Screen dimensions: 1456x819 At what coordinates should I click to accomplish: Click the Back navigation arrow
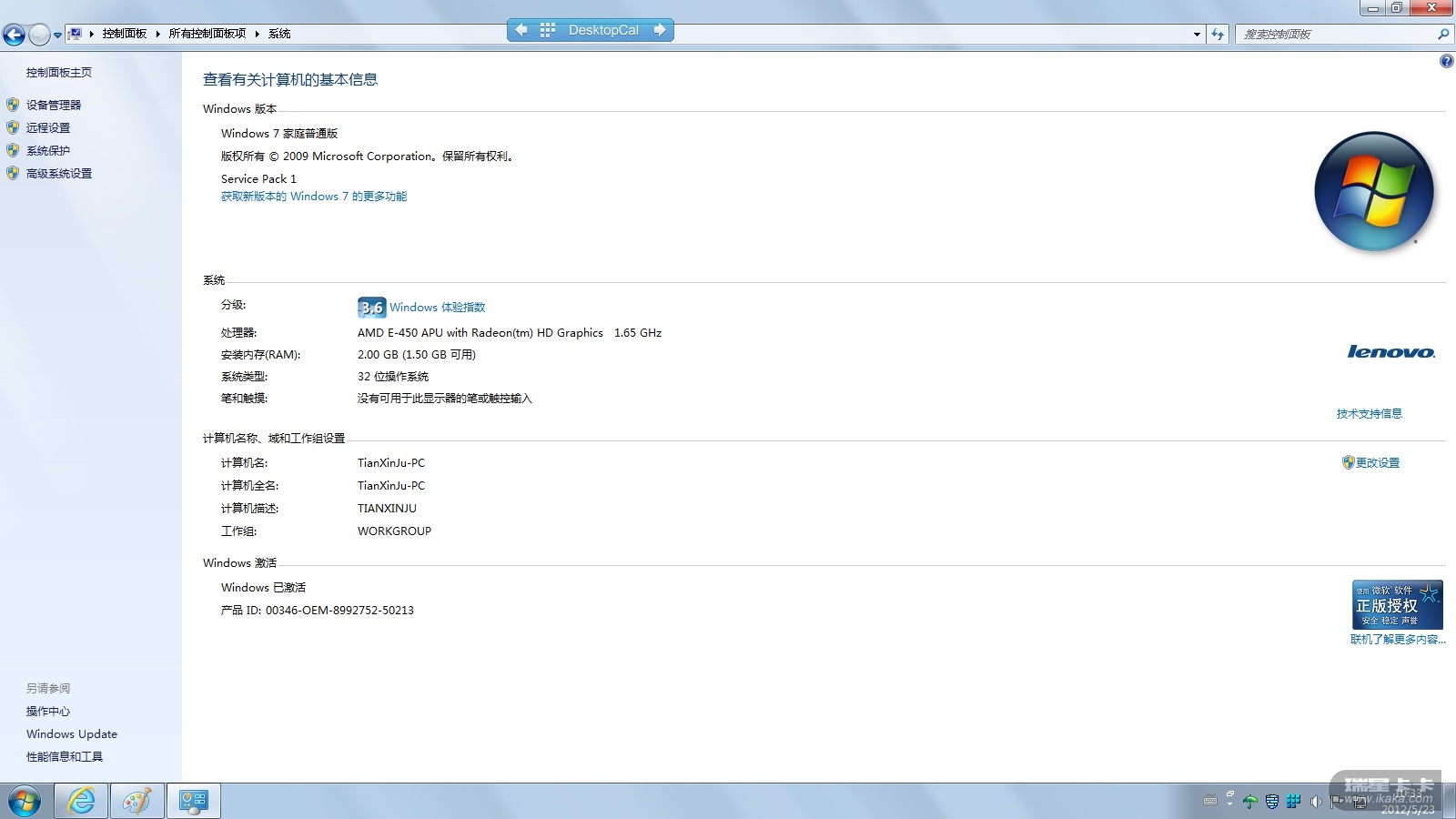coord(15,35)
